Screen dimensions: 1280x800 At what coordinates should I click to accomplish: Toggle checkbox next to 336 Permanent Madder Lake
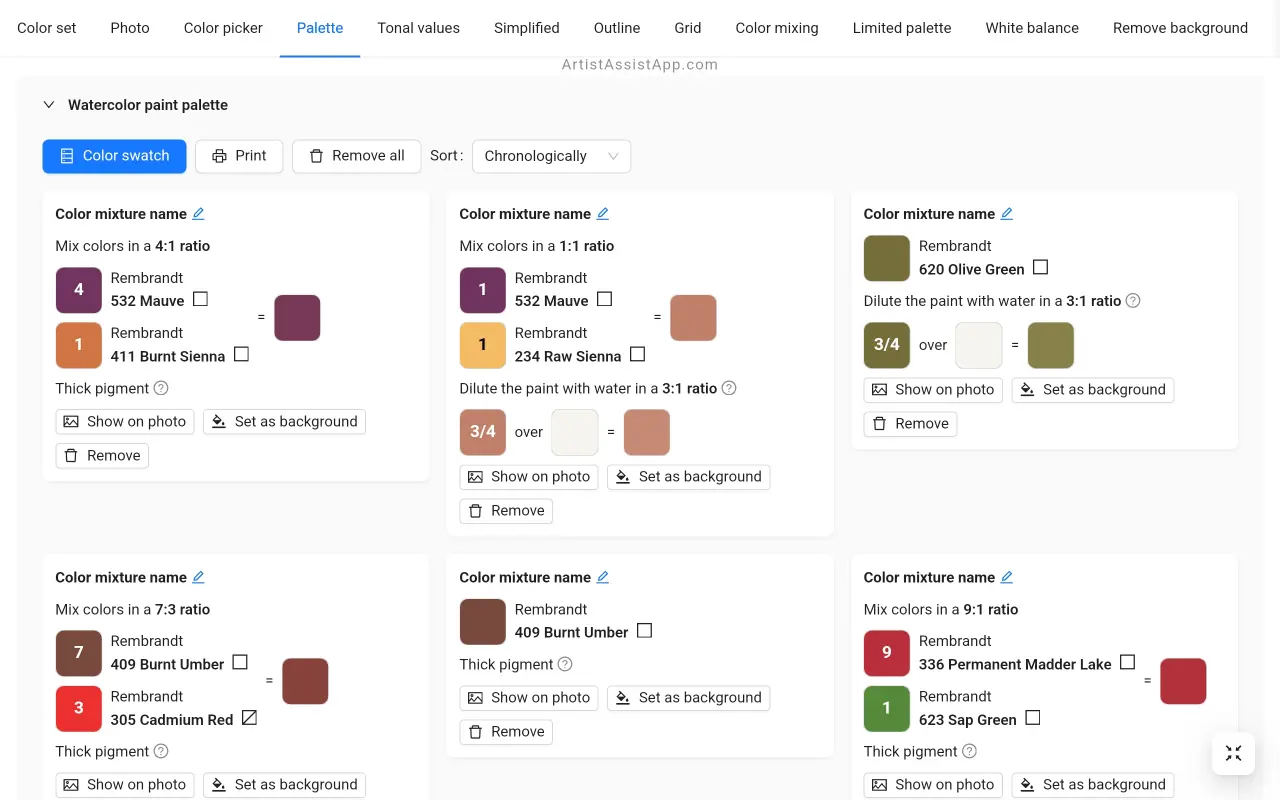click(1127, 662)
